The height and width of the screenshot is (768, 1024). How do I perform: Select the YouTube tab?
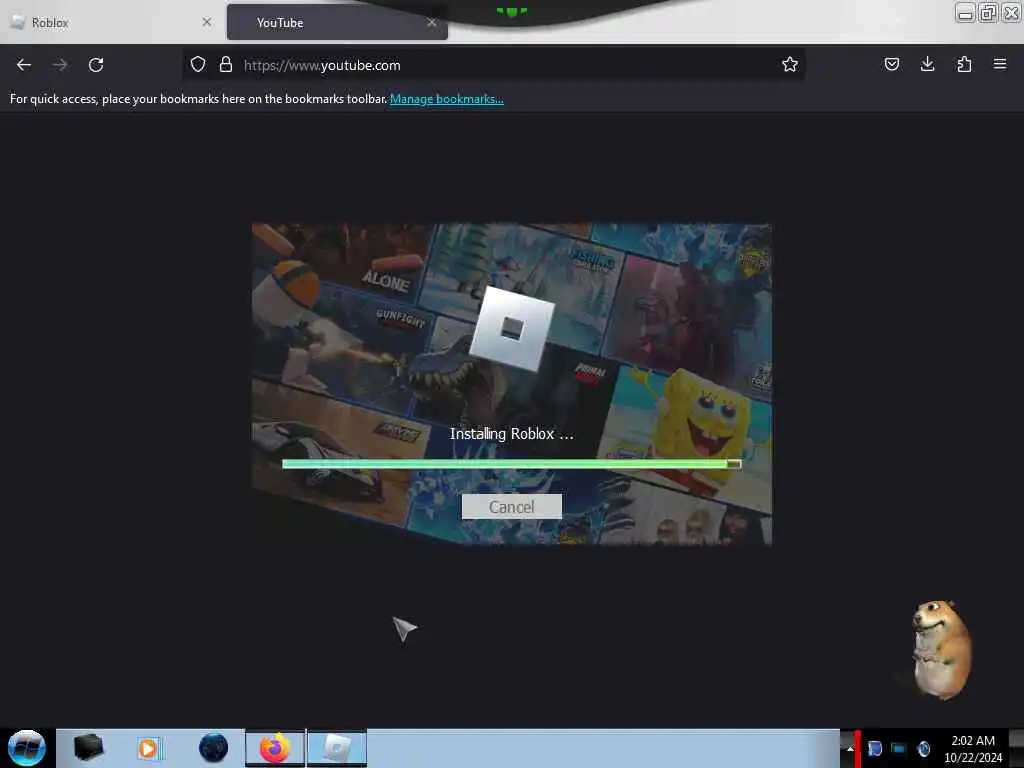[337, 23]
